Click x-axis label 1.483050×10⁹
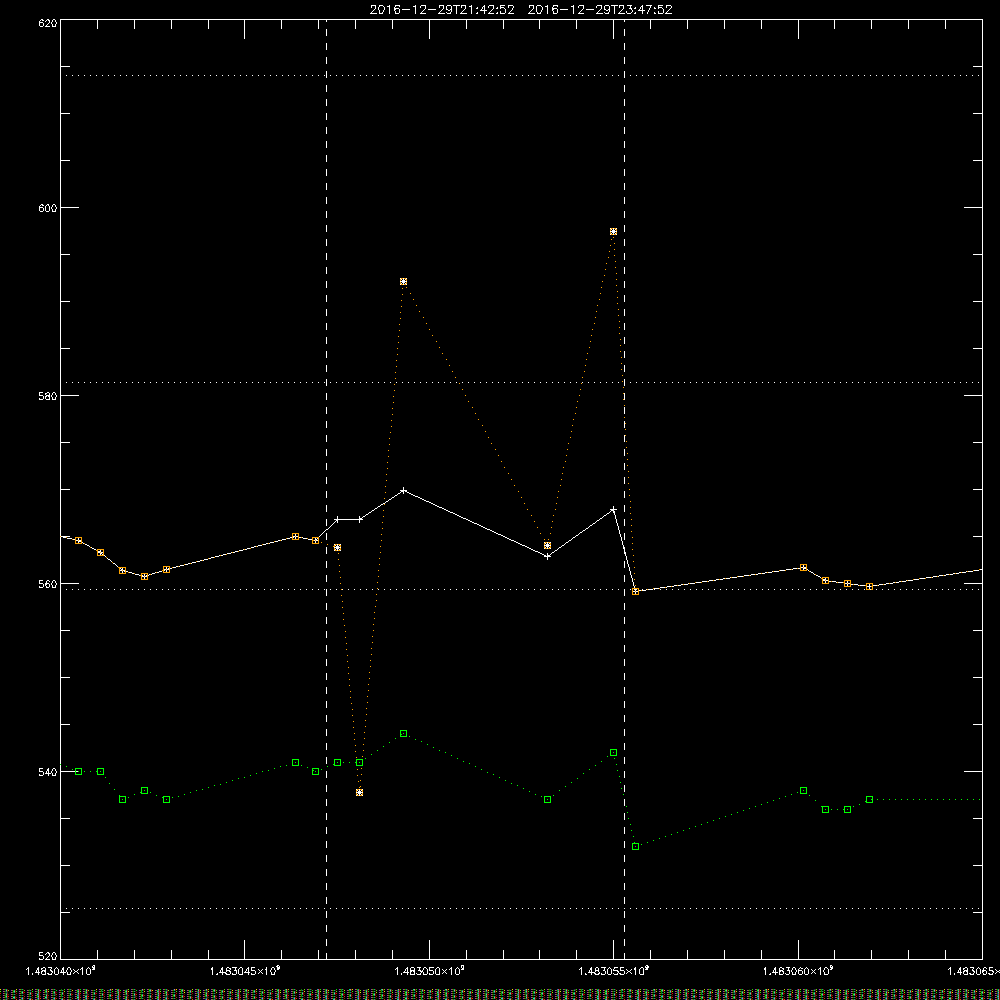 coord(429,971)
